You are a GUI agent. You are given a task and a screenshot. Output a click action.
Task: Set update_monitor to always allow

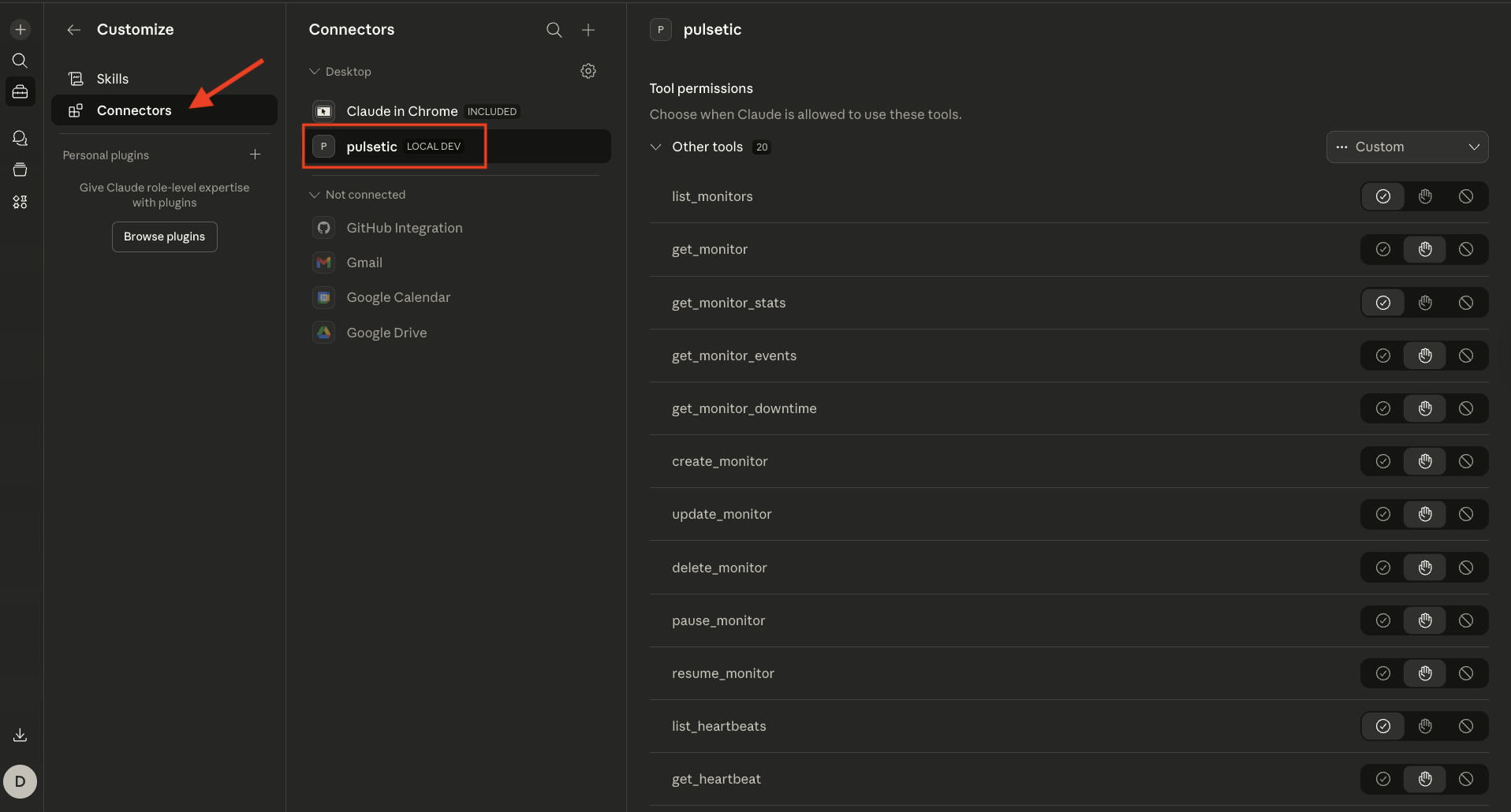1383,514
